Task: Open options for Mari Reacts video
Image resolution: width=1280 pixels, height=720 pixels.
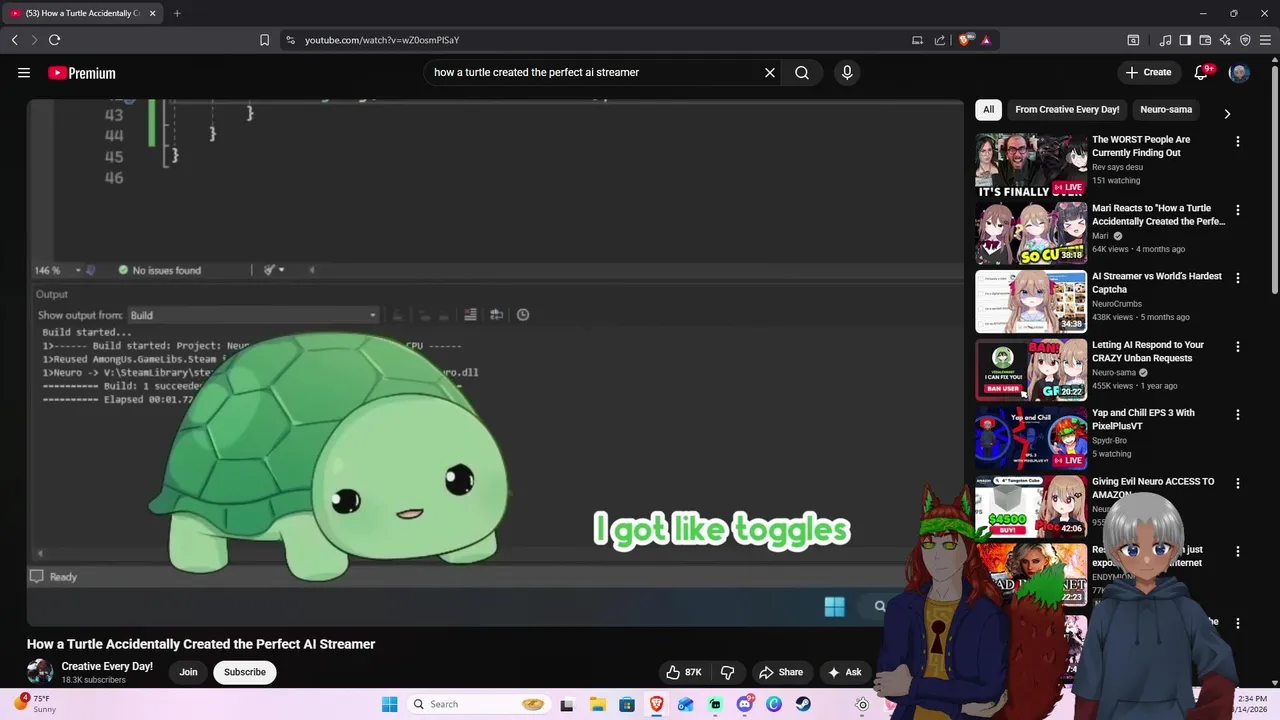Action: pos(1238,210)
